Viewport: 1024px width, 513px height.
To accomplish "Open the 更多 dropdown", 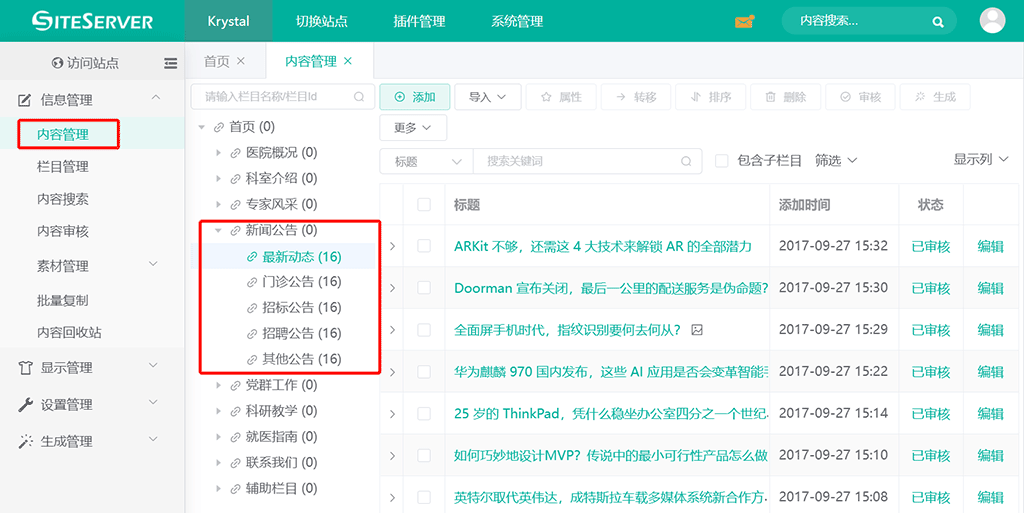I will pyautogui.click(x=413, y=128).
